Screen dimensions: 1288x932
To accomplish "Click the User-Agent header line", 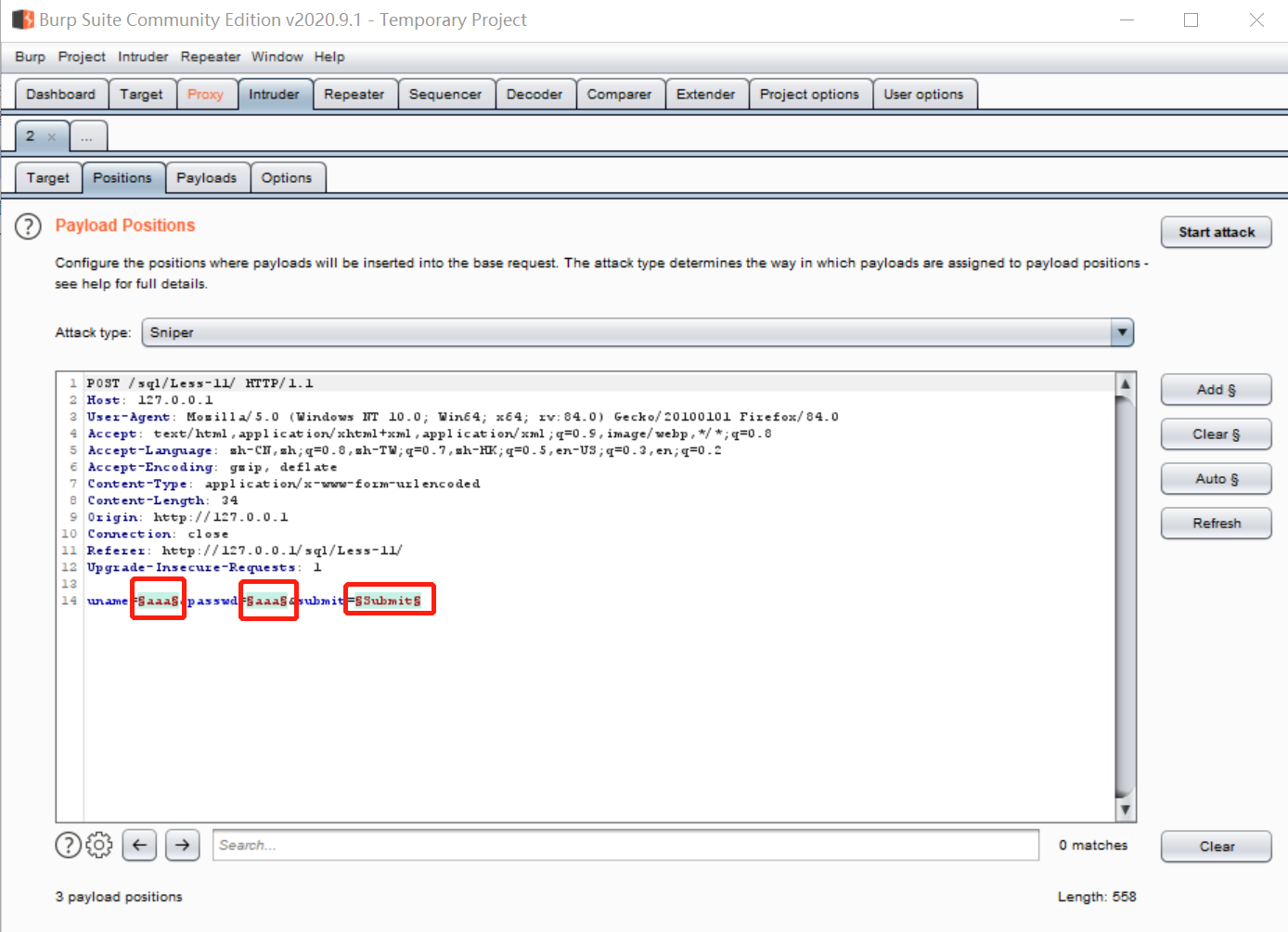I will pyautogui.click(x=463, y=417).
